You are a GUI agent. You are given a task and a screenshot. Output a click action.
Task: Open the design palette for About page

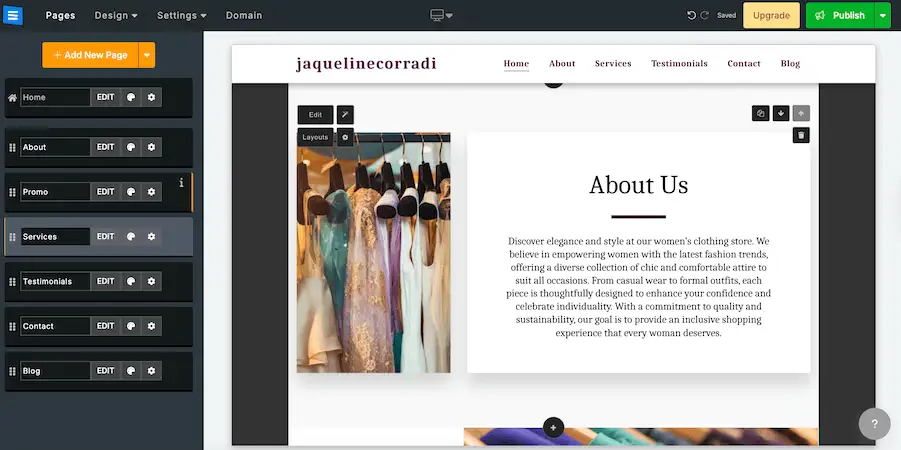pos(131,147)
